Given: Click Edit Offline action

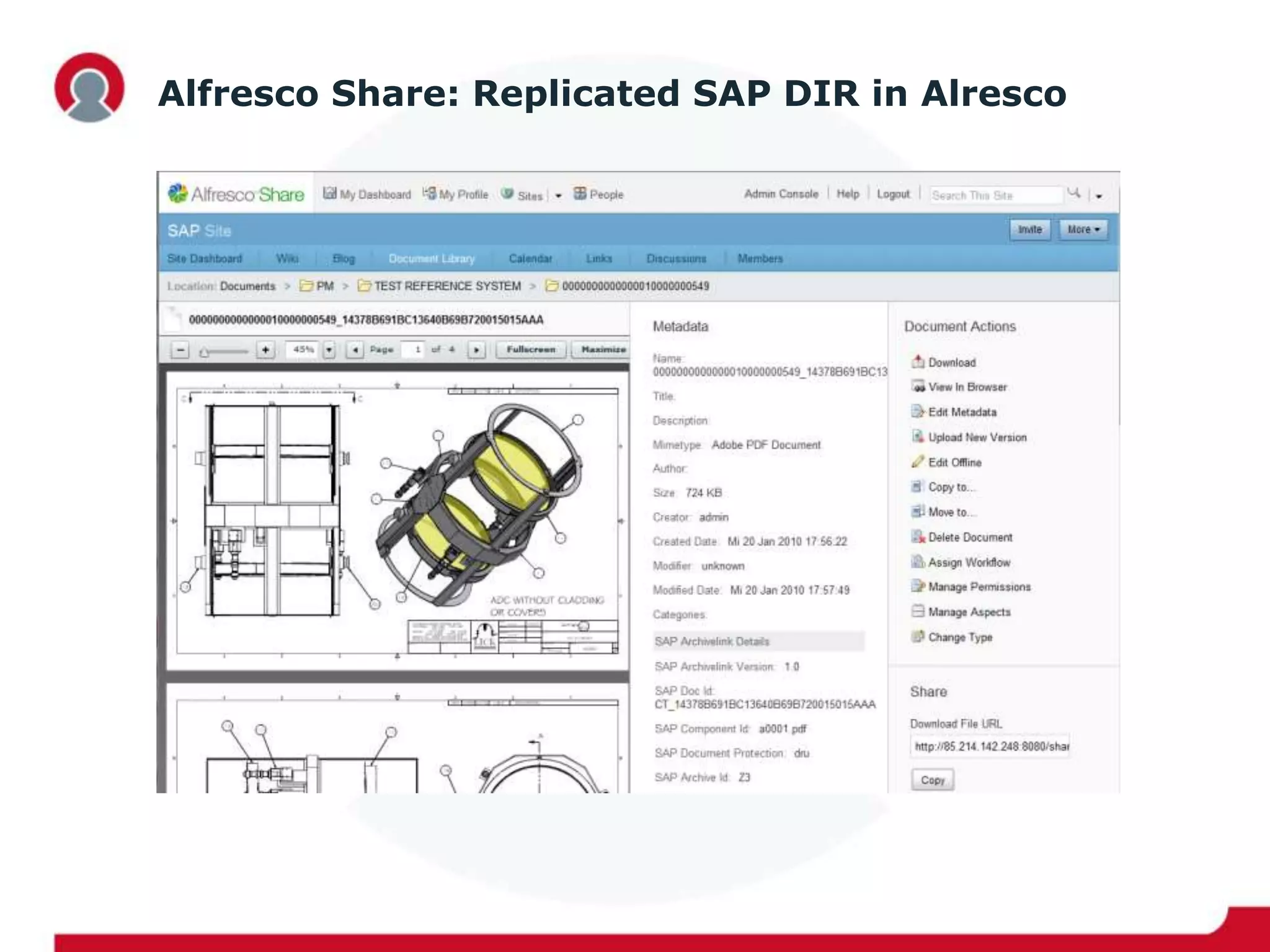Looking at the screenshot, I should (947, 462).
